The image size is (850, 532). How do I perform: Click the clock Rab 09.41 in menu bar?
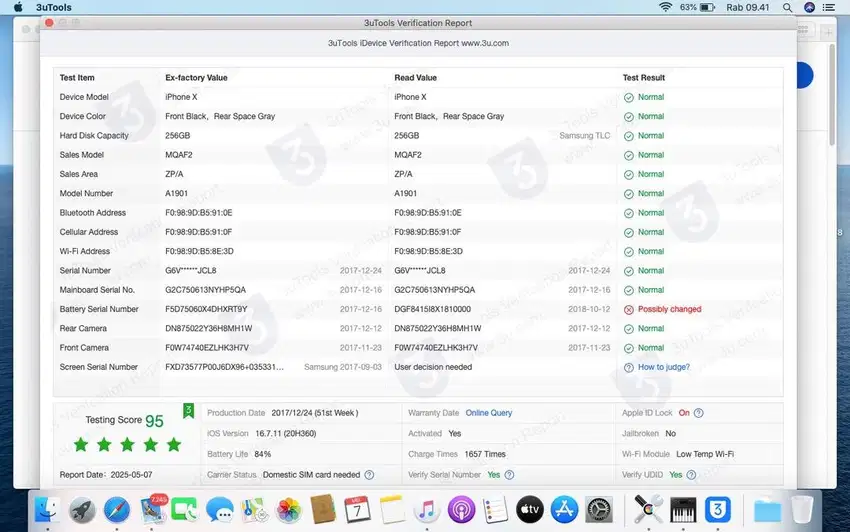[x=748, y=8]
